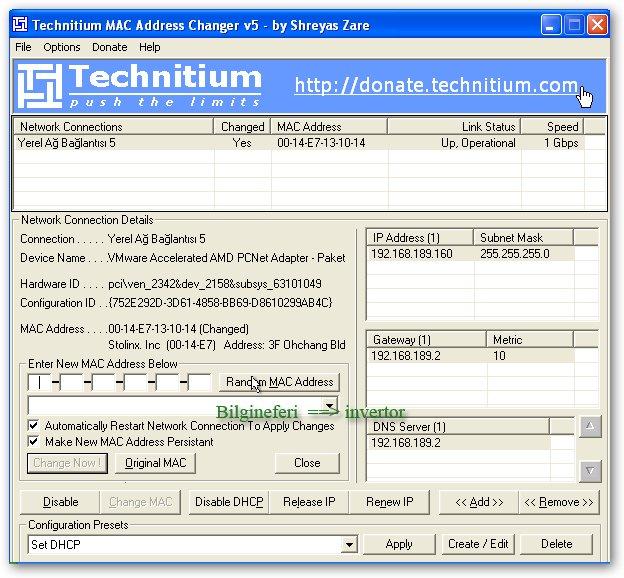Focus the last MAC address octet field
Viewport: 624px width, 578px height.
pos(199,383)
